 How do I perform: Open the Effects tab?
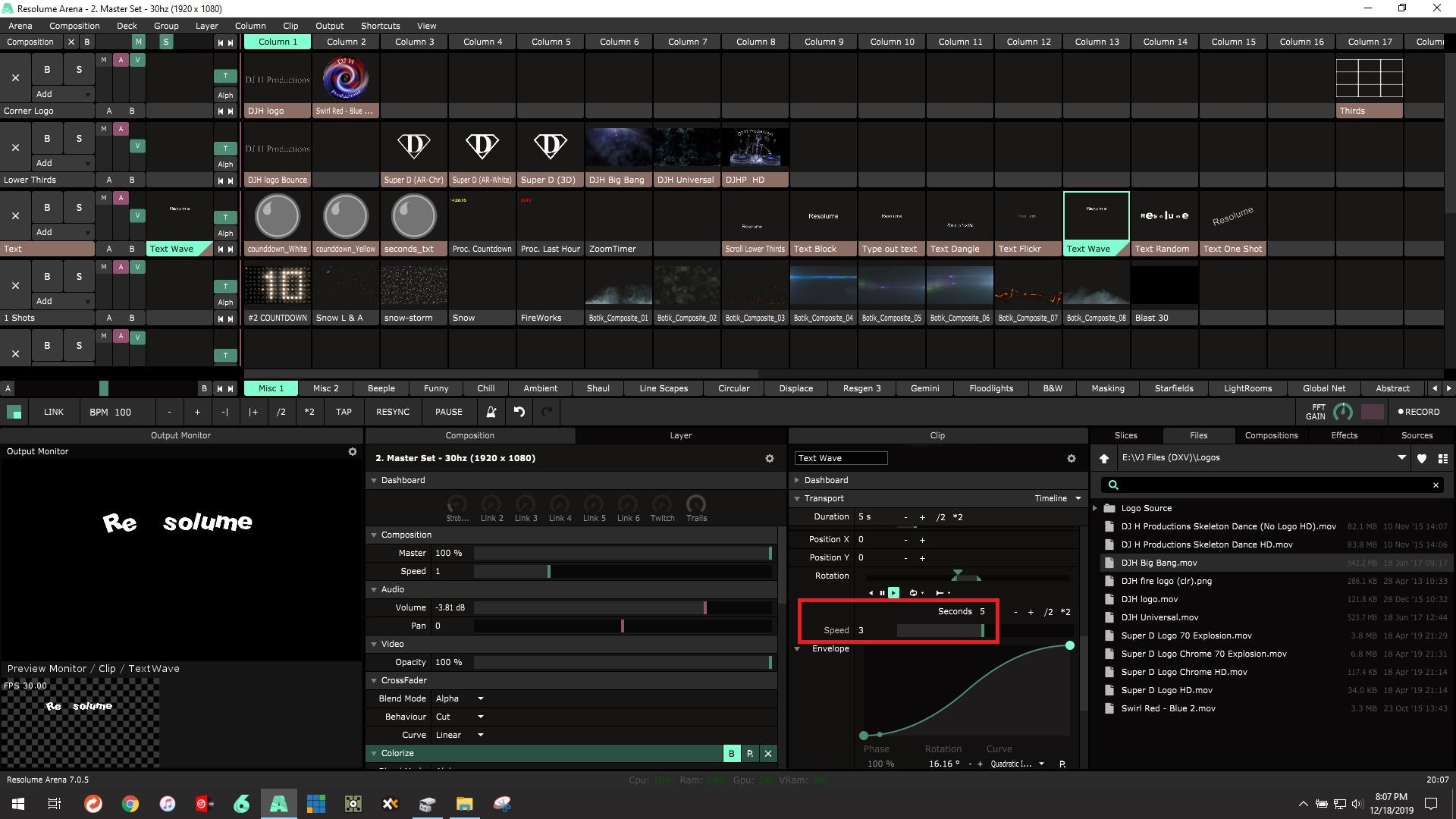pos(1344,435)
